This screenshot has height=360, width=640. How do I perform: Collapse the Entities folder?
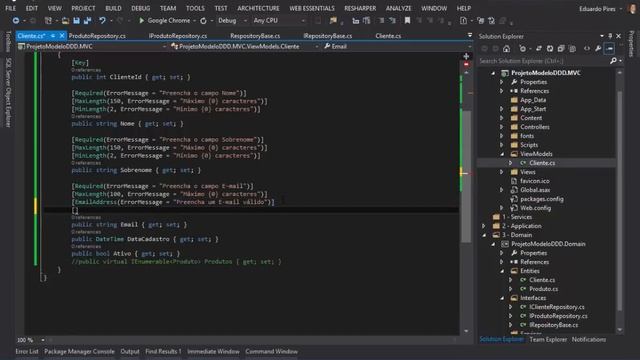pyautogui.click(x=502, y=271)
